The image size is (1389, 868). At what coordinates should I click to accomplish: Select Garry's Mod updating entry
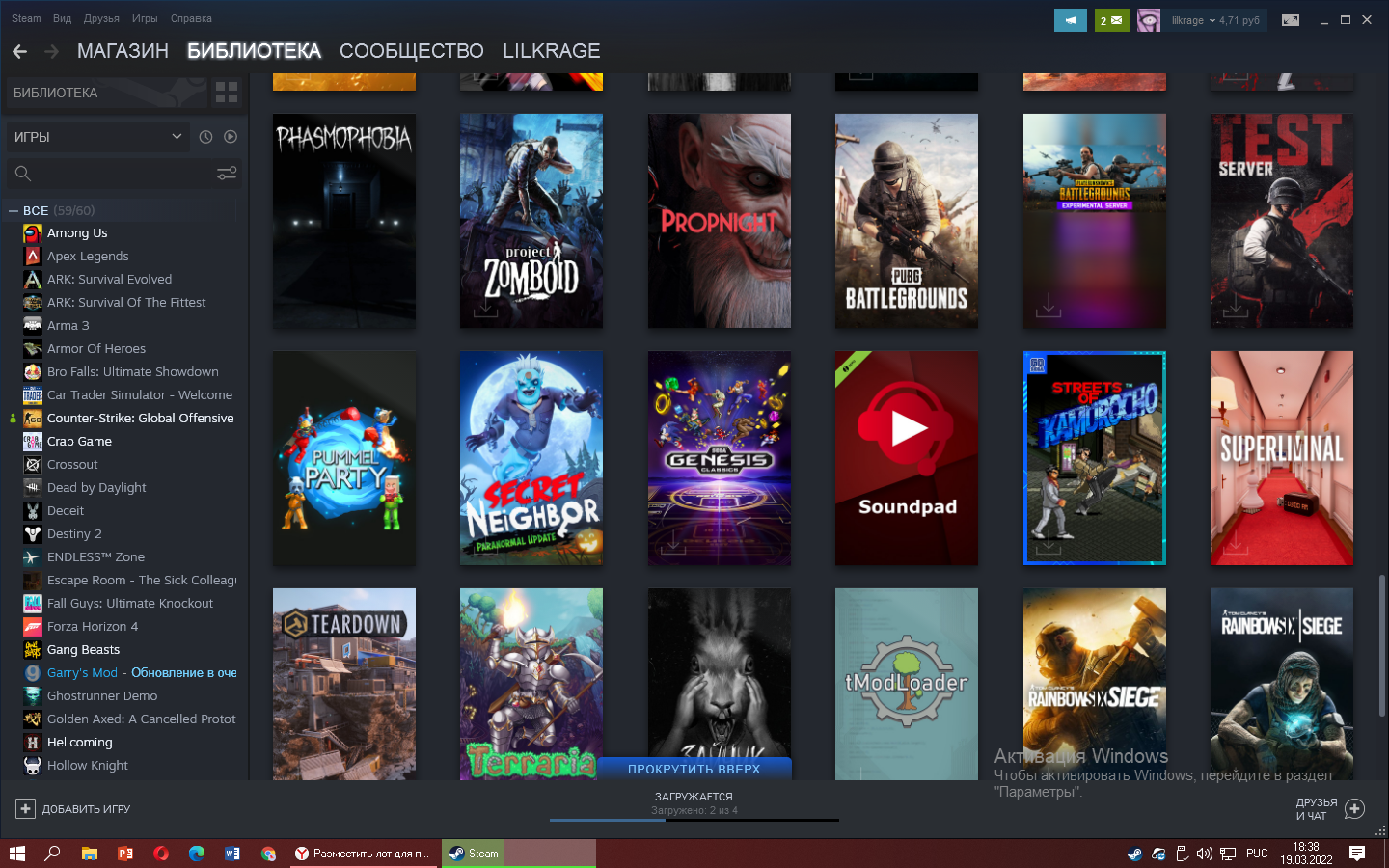(x=142, y=673)
